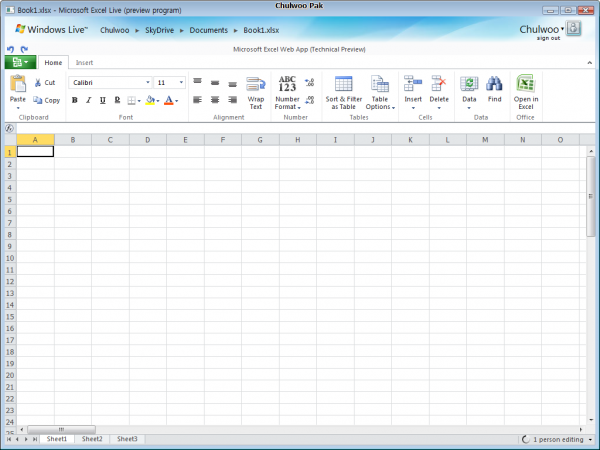The image size is (600, 450).
Task: Open the green File menu button
Action: (x=20, y=62)
